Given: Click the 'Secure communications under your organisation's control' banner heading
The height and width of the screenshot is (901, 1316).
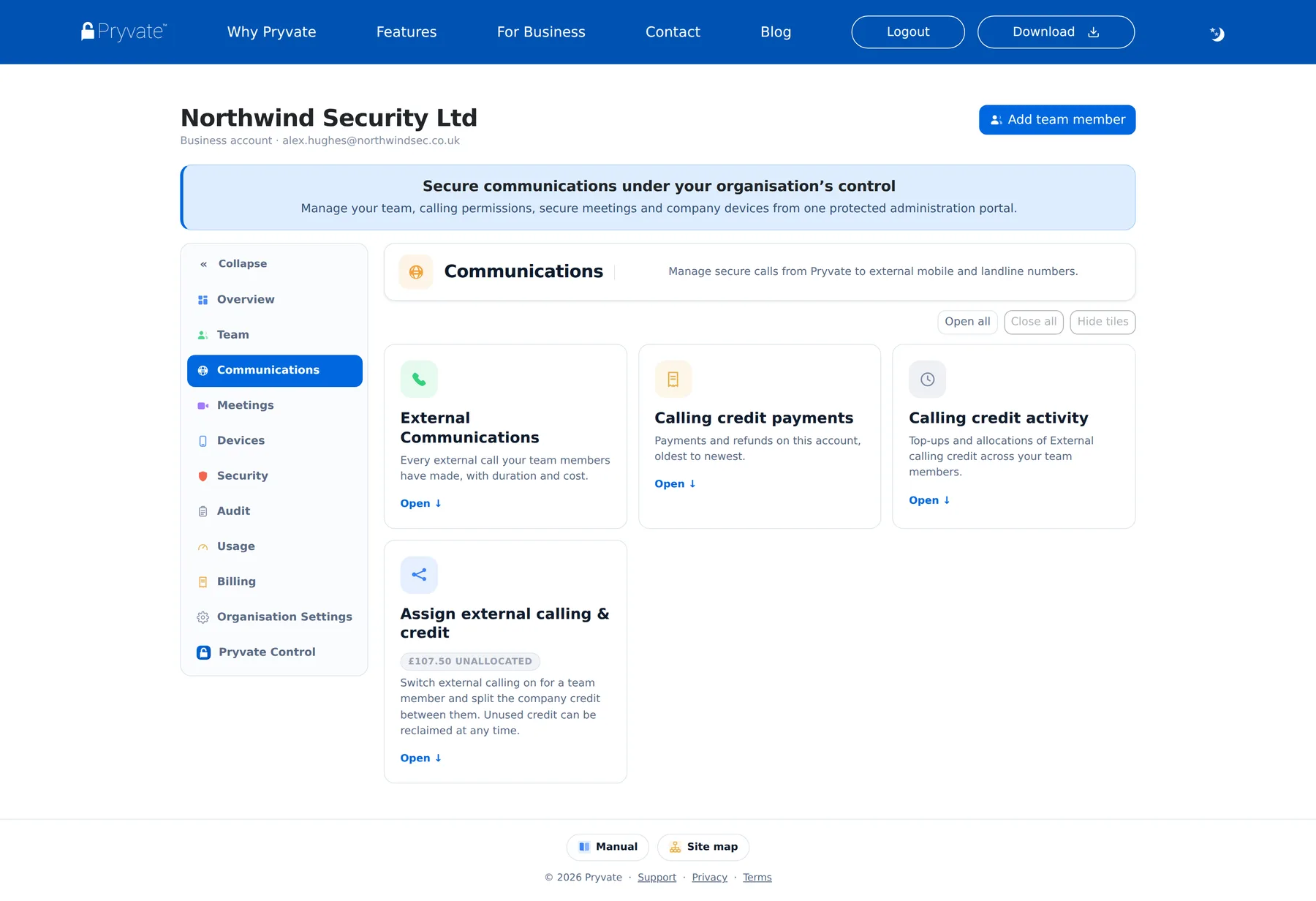Looking at the screenshot, I should pos(659,186).
